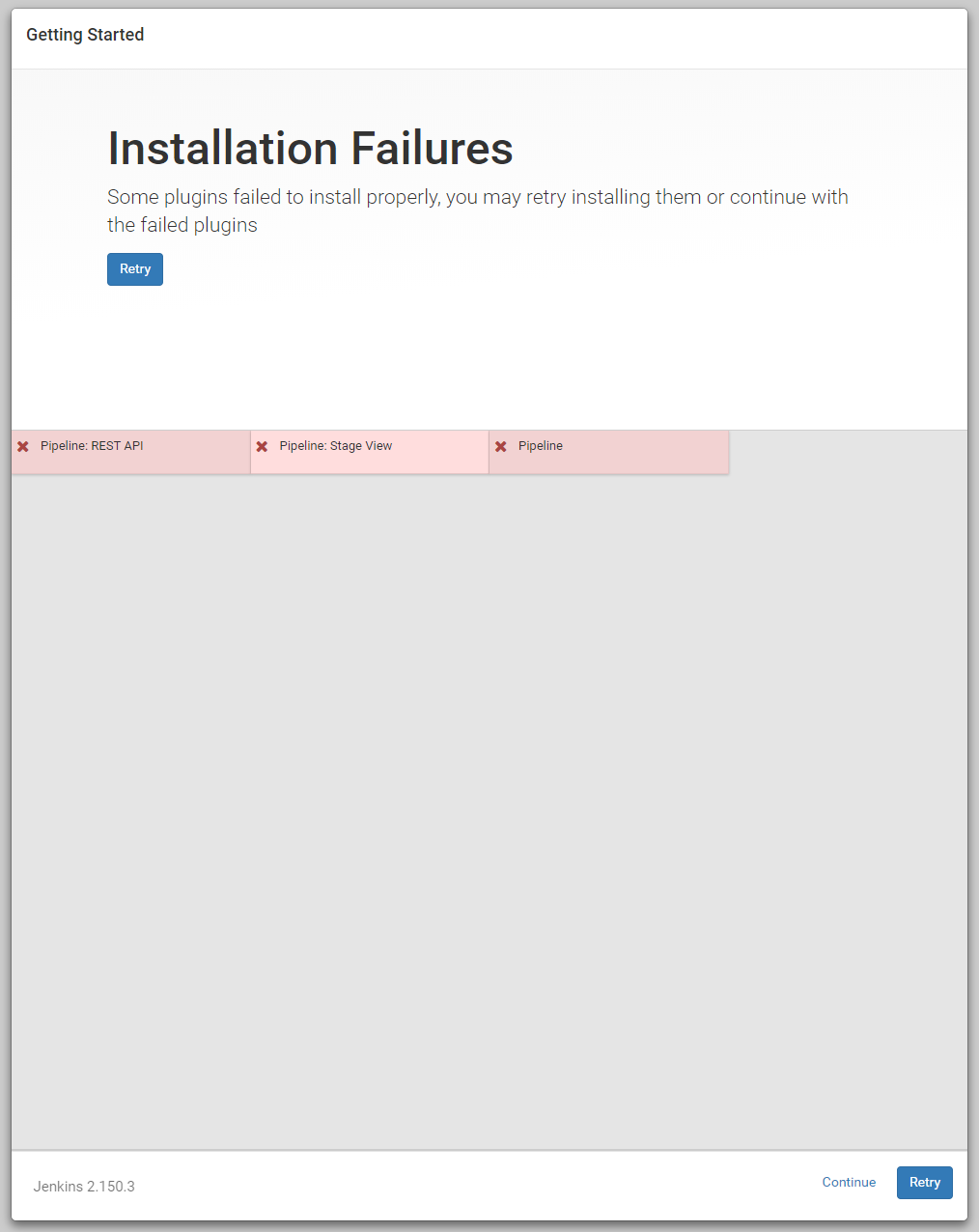Follow the Continue link in the footer

point(849,1183)
